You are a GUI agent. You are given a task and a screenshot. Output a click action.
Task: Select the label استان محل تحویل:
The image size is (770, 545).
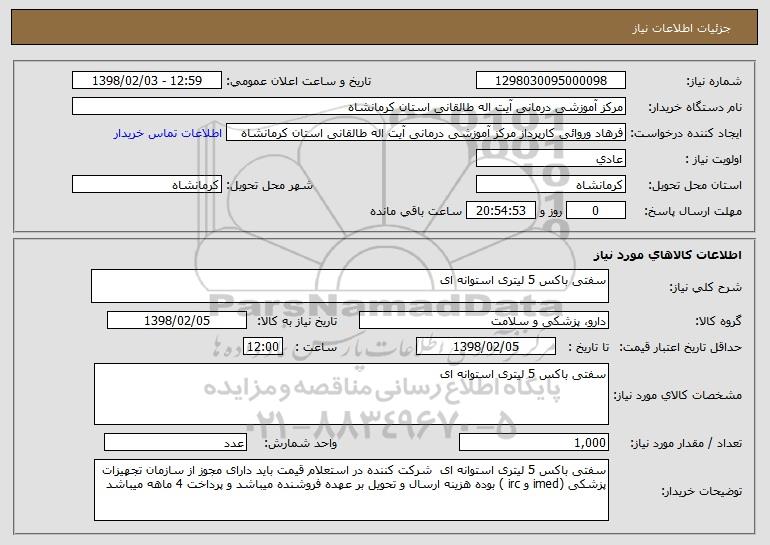point(695,186)
